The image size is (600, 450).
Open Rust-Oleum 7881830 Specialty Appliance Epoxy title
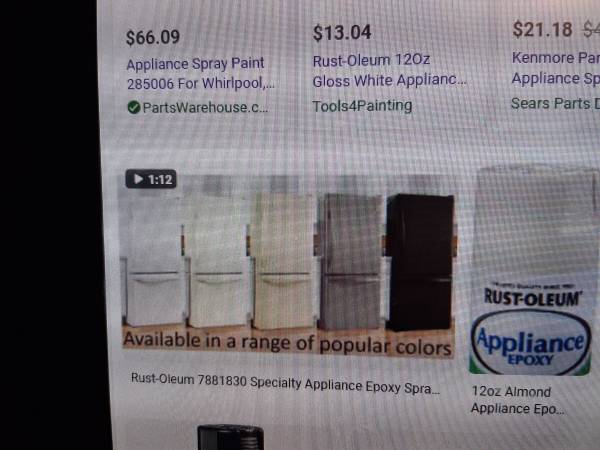(x=285, y=383)
